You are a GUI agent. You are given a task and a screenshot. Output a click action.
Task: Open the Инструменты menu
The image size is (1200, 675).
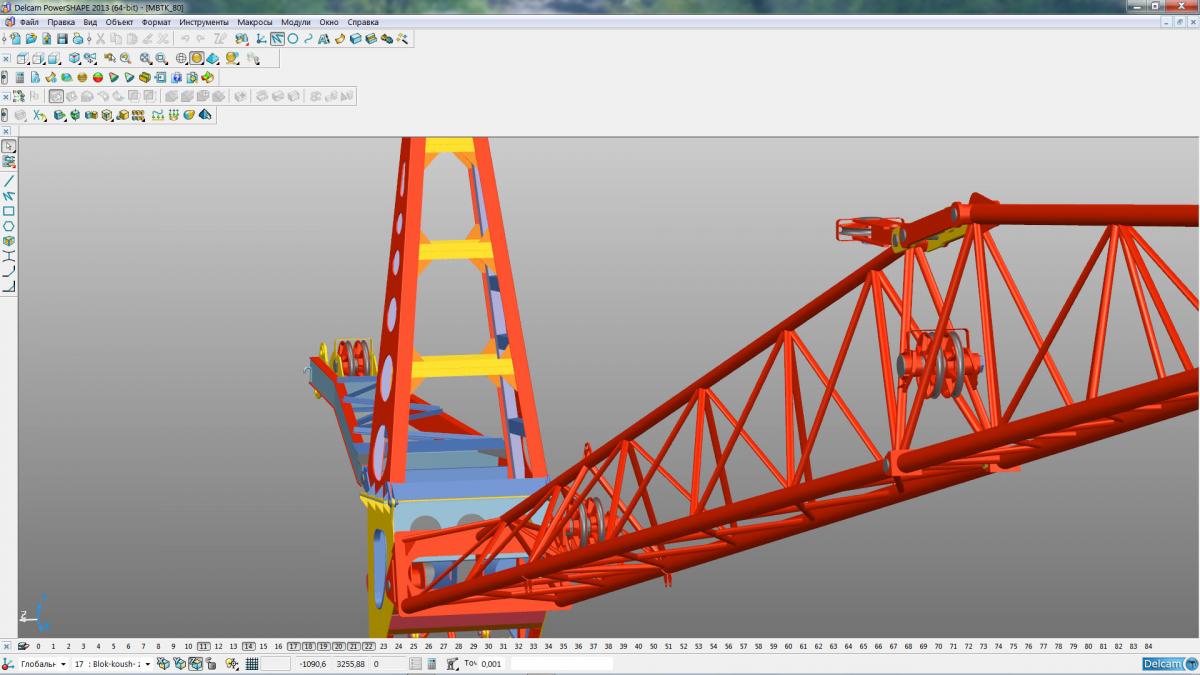point(204,21)
